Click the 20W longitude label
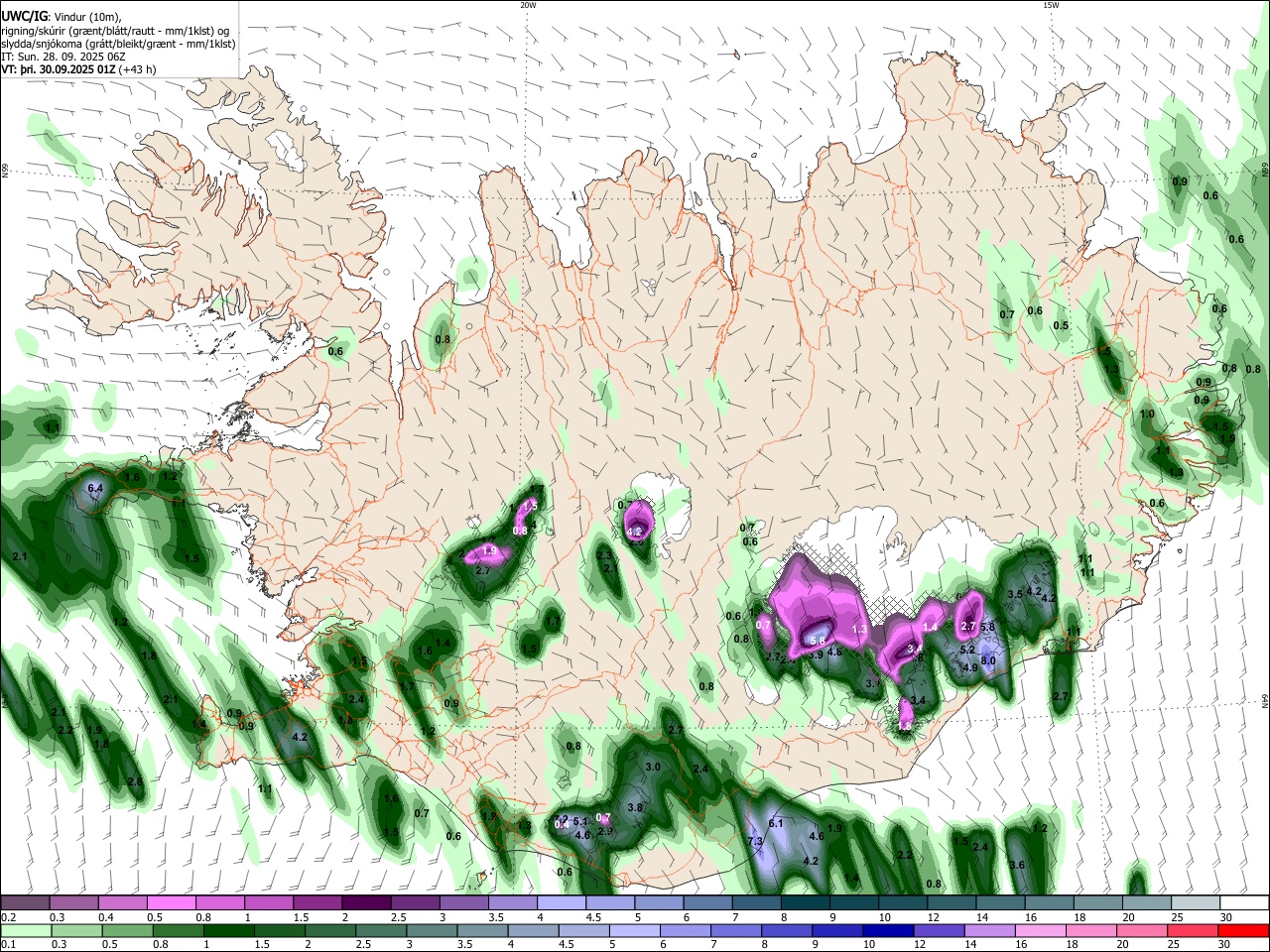This screenshot has height=952, width=1270. (528, 5)
